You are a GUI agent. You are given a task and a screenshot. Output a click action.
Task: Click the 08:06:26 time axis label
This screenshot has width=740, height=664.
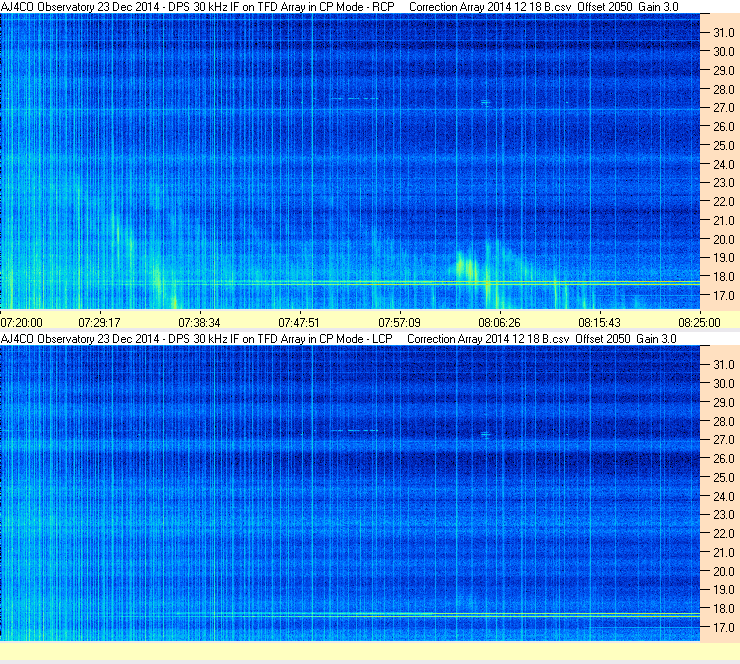coord(499,323)
